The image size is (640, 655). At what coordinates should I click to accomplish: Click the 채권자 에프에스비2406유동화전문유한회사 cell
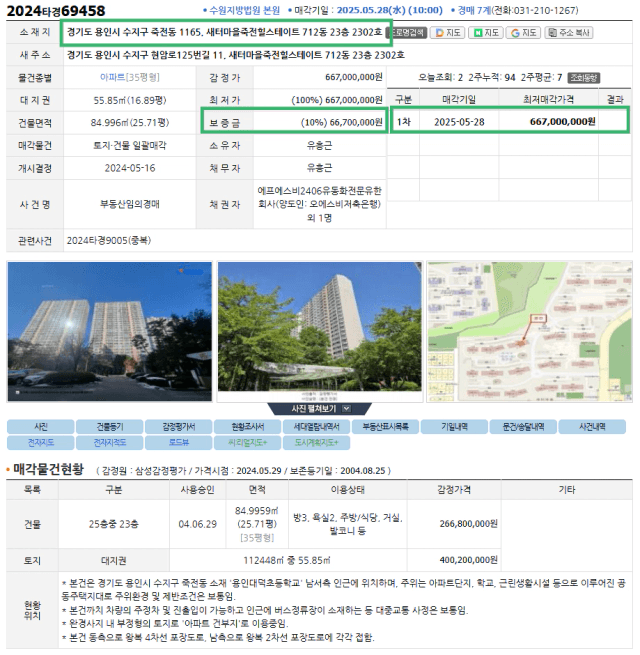click(320, 204)
